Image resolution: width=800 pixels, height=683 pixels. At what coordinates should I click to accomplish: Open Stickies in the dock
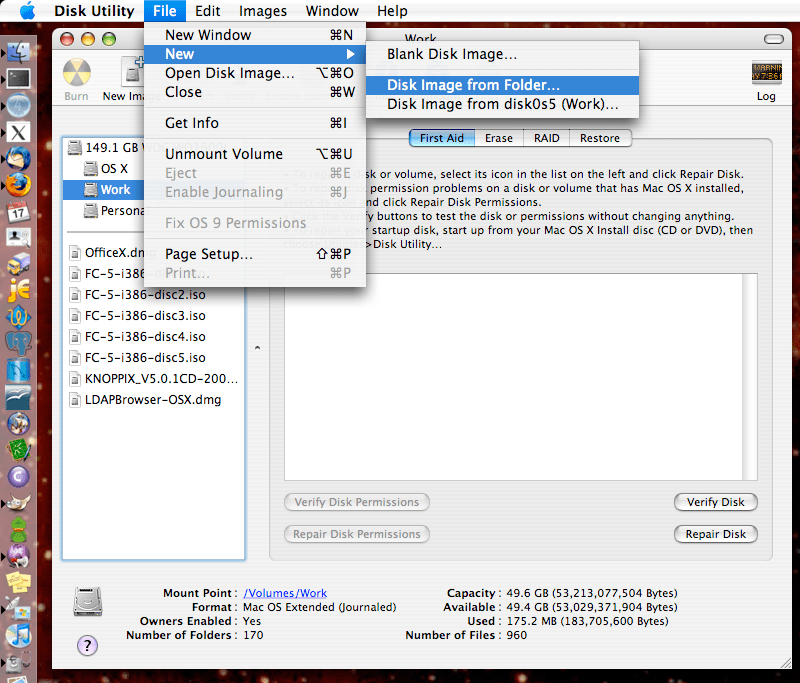[x=18, y=582]
